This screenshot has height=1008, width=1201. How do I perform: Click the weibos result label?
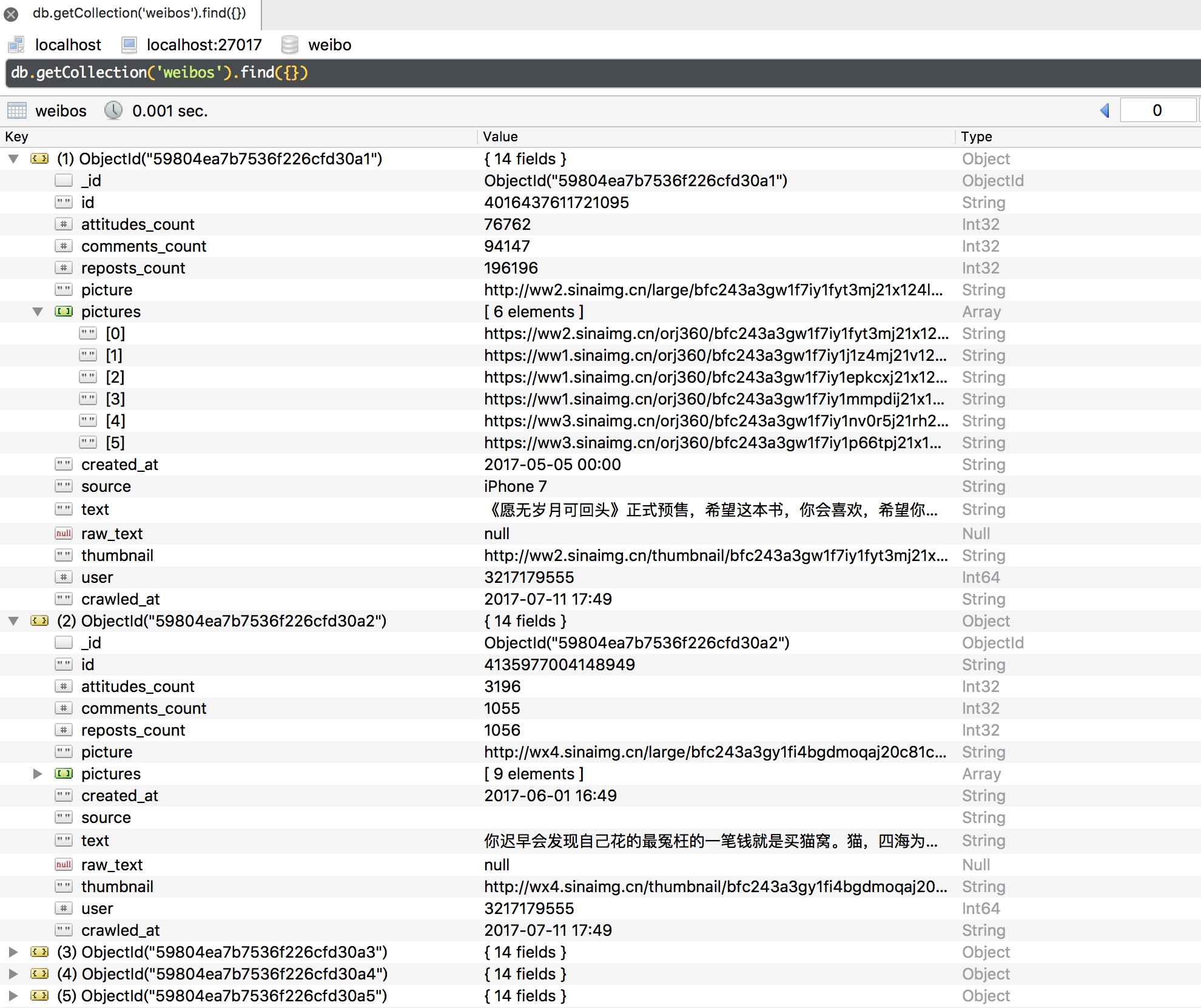(x=61, y=111)
